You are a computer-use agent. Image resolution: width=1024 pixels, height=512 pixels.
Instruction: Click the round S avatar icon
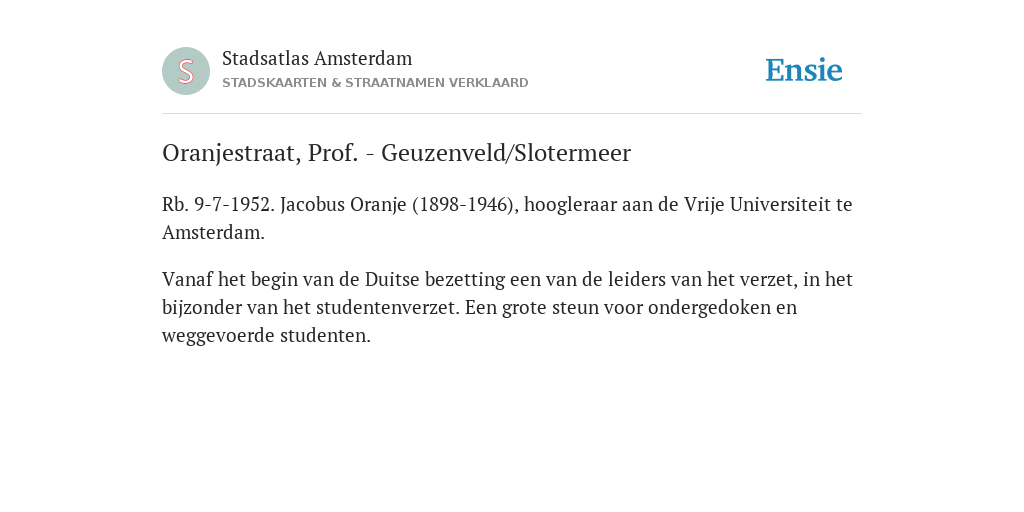tap(186, 71)
